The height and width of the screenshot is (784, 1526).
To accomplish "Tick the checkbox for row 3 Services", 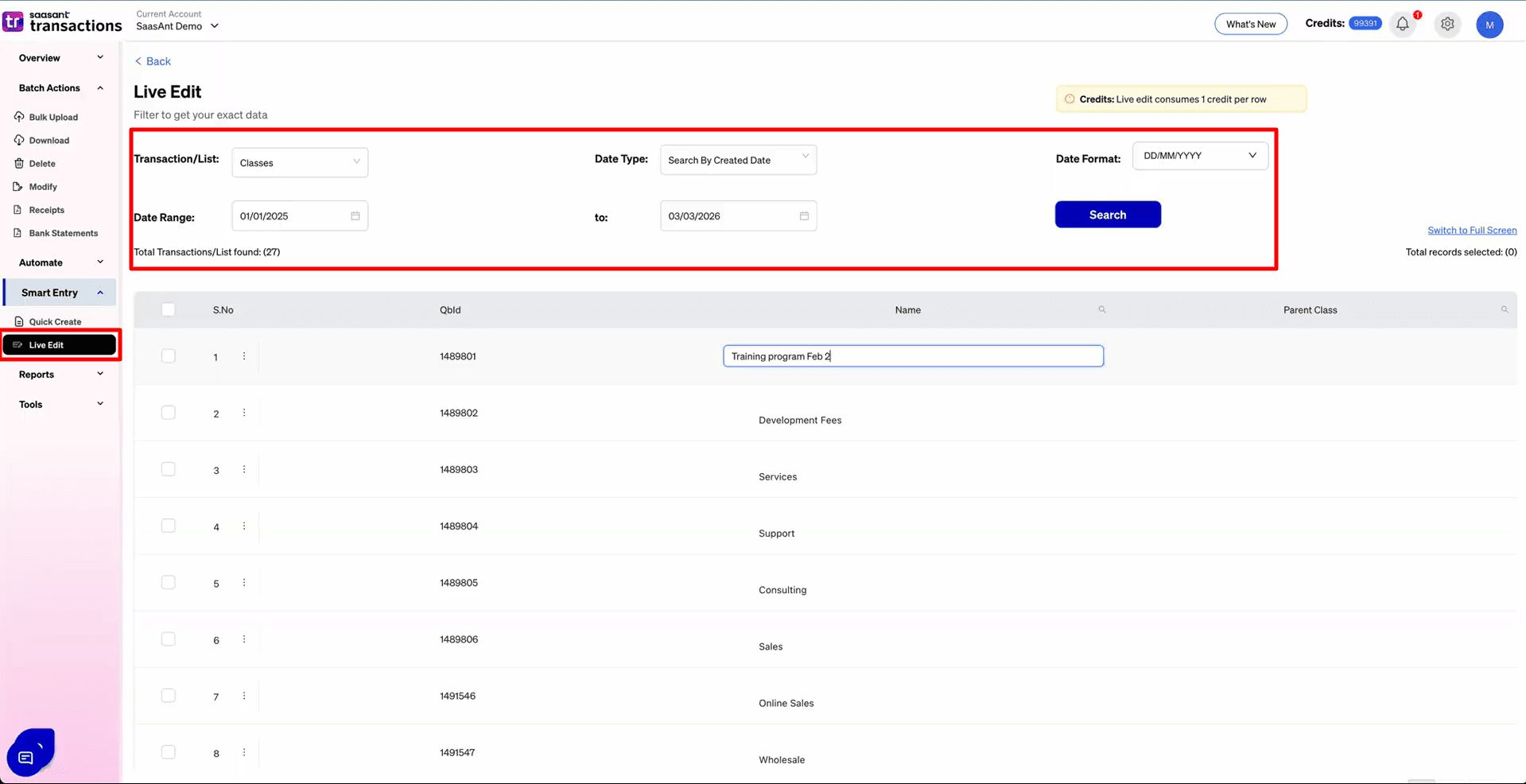I will [168, 469].
